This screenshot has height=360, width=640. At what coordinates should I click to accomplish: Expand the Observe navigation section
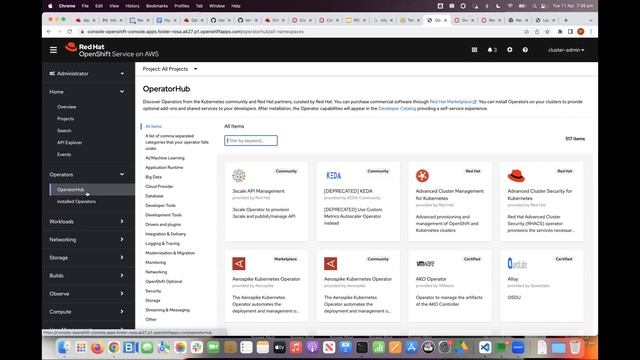tap(87, 293)
